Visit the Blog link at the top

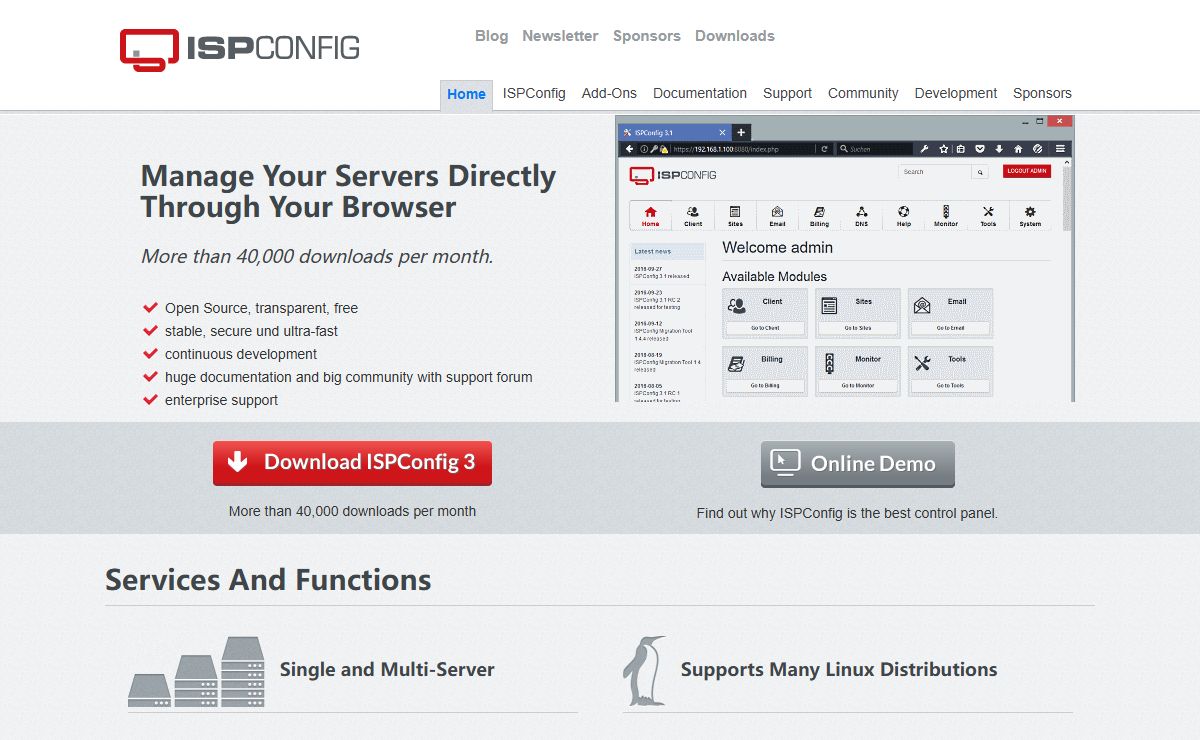coord(491,36)
